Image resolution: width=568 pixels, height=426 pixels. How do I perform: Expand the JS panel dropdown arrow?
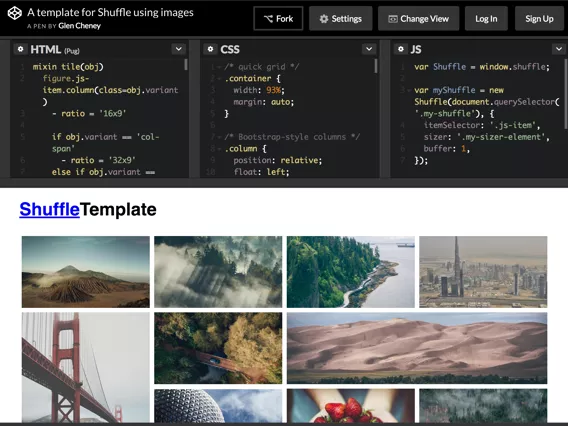pos(559,49)
